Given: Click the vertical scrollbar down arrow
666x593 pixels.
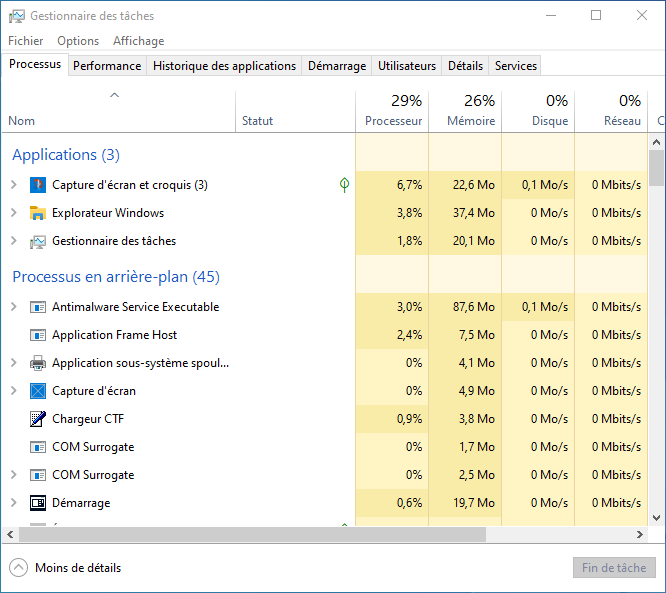Looking at the screenshot, I should point(656,517).
